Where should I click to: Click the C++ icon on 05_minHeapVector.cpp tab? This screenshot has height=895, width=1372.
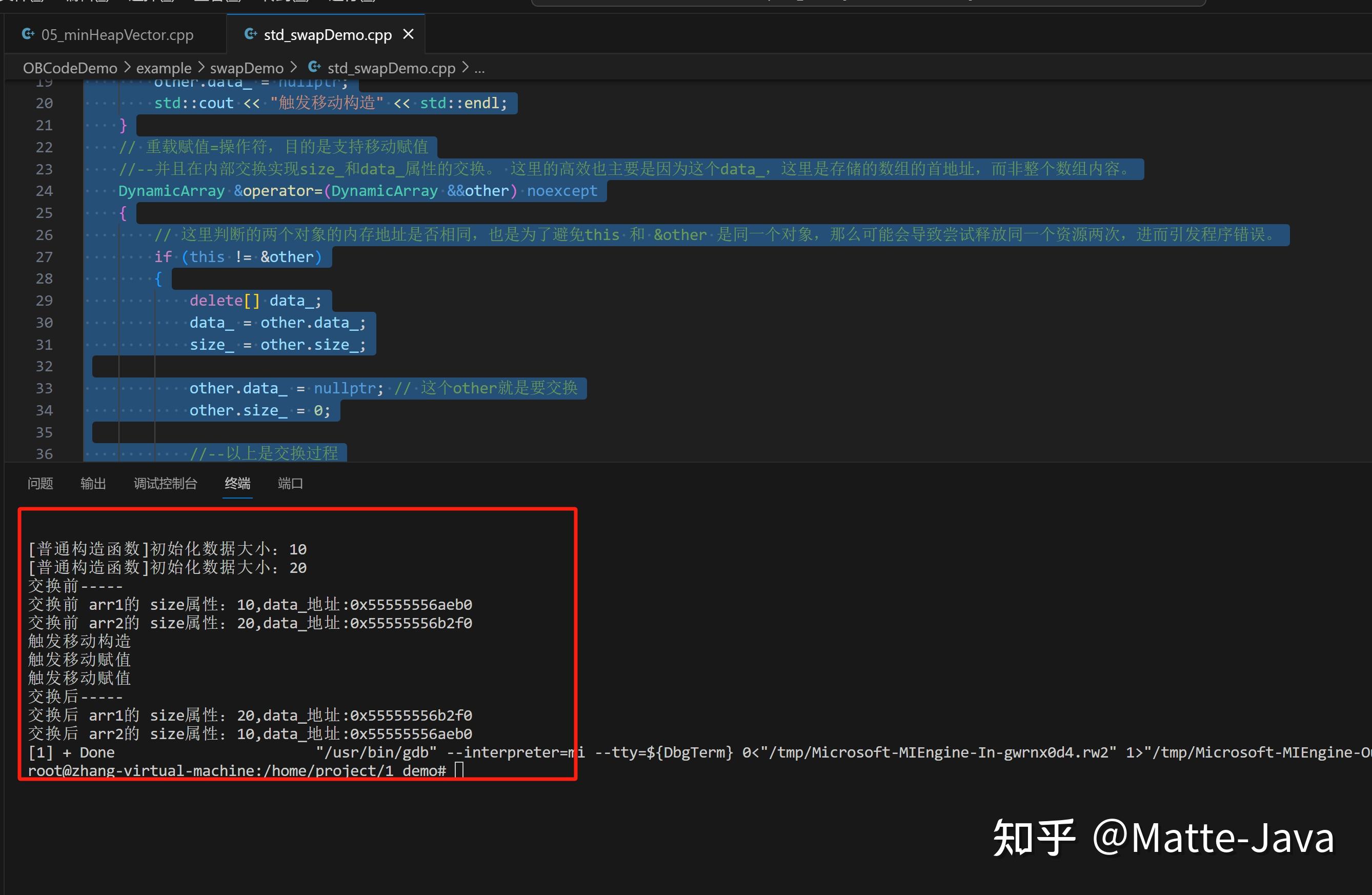pyautogui.click(x=28, y=34)
